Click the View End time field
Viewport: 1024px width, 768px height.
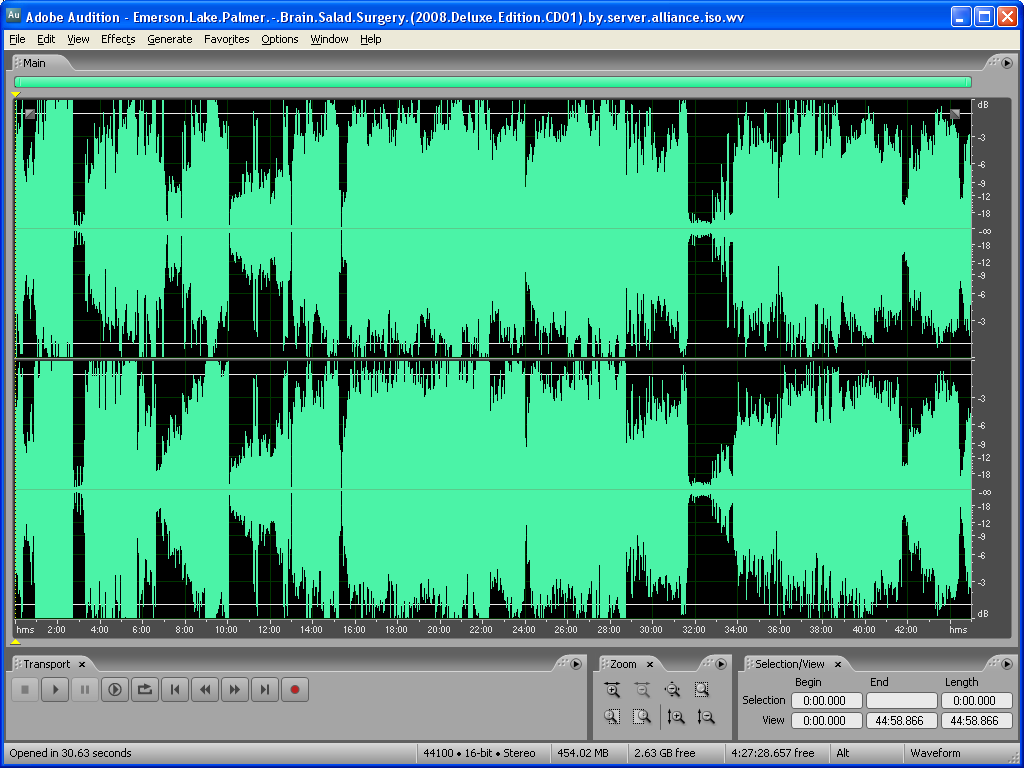click(x=901, y=721)
